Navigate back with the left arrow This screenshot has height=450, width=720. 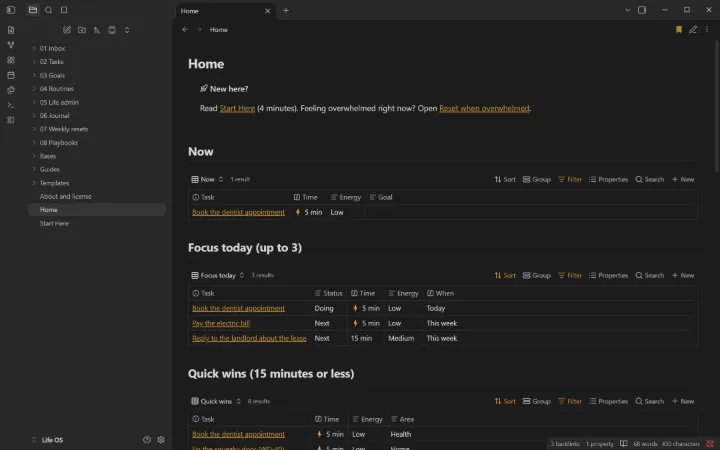[185, 29]
